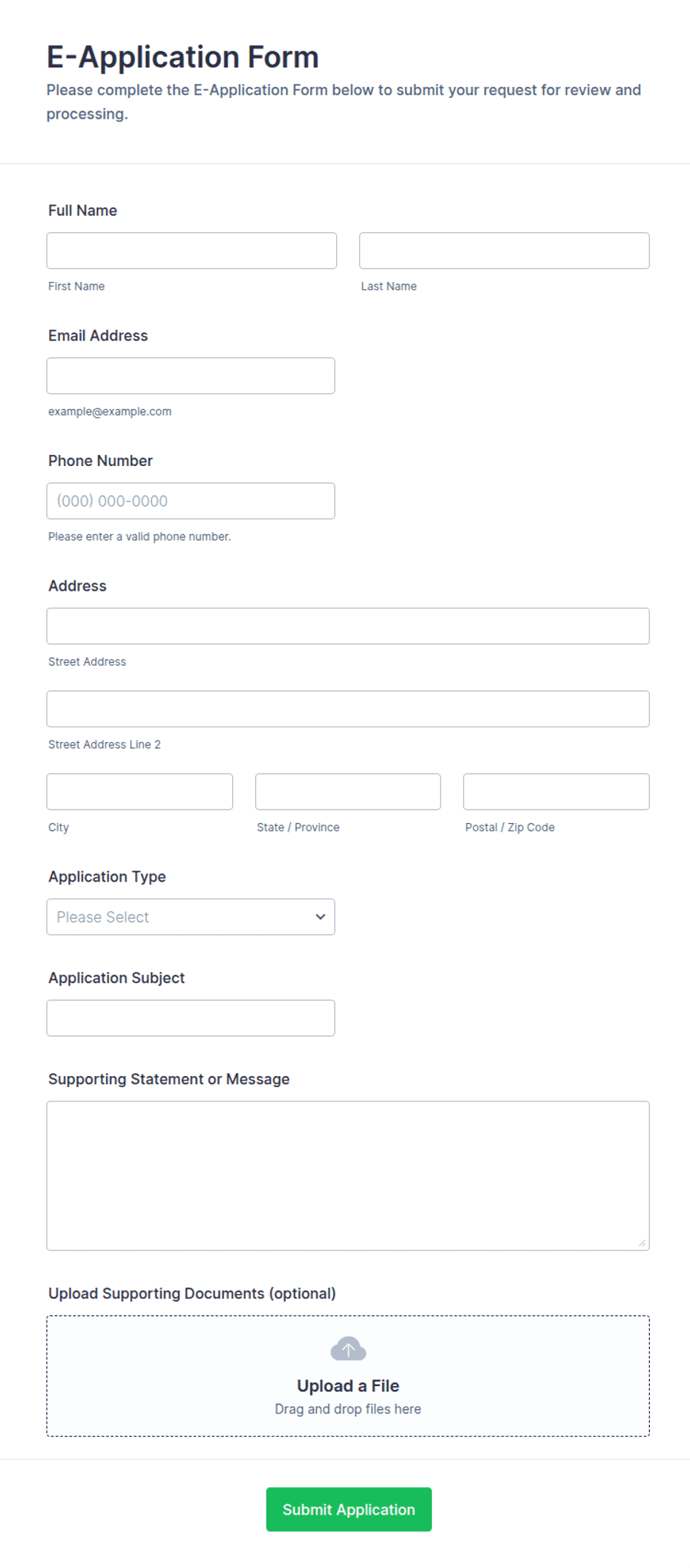Screen dimensions: 690x1568
Task: Select the Email Address input box
Action: pyautogui.click(x=191, y=375)
